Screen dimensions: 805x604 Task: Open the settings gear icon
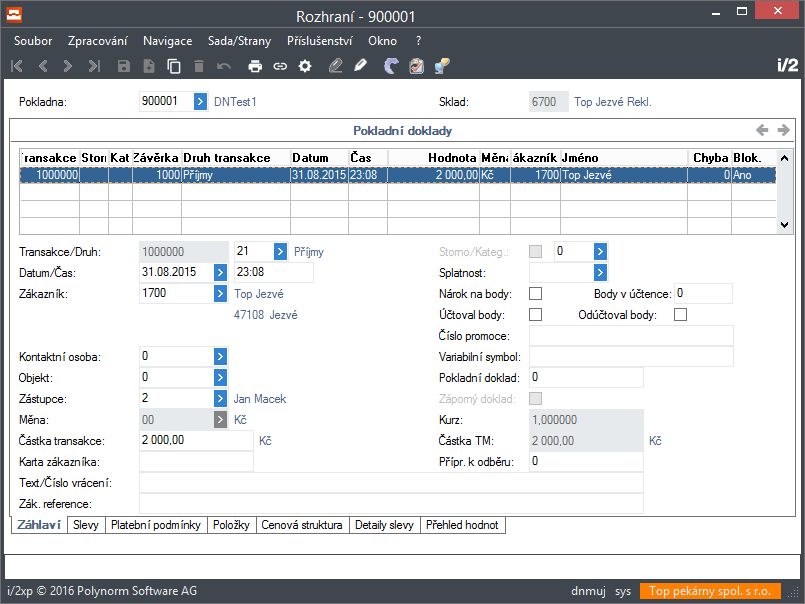point(305,66)
